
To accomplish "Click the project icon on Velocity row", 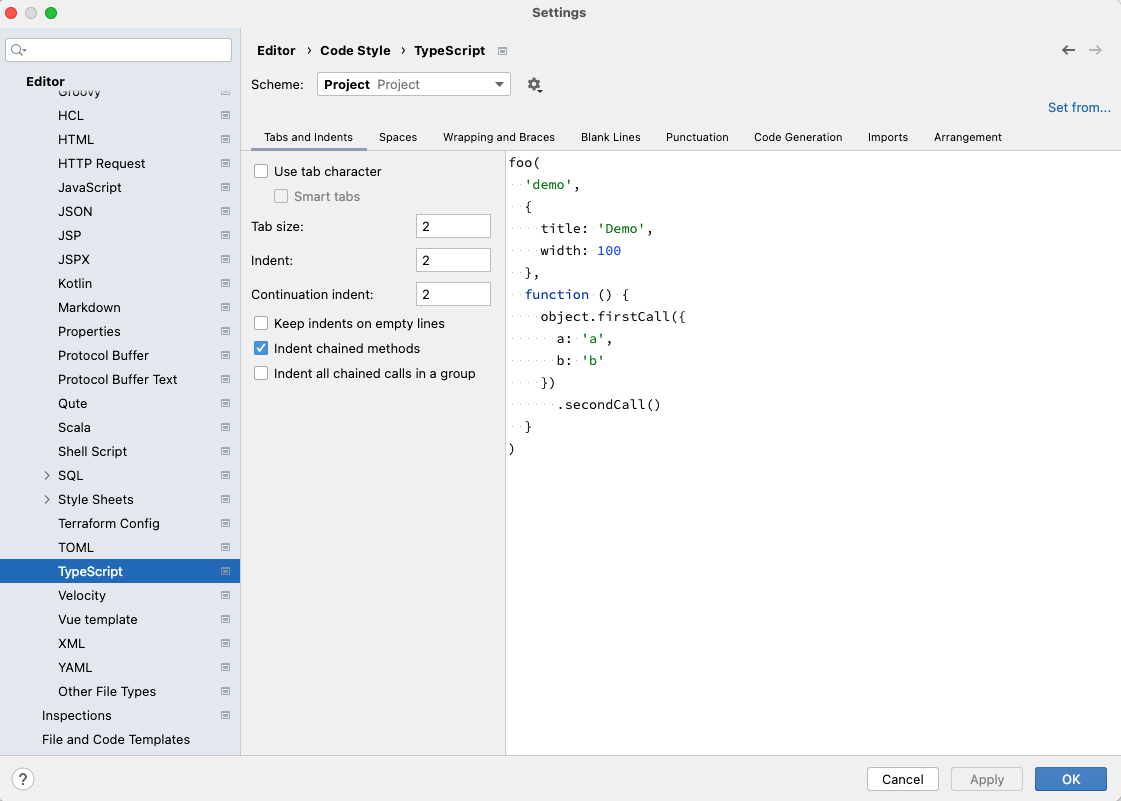I will click(x=225, y=595).
